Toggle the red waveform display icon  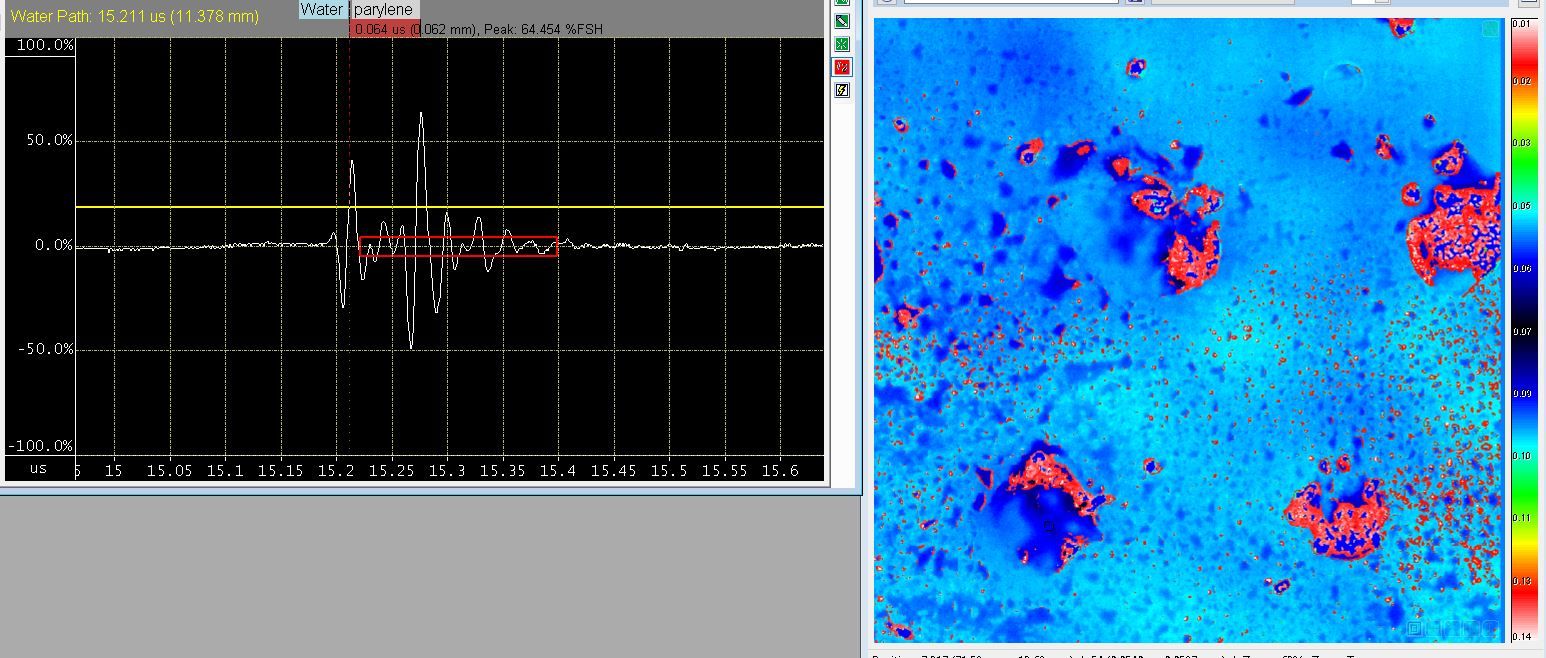tap(842, 67)
